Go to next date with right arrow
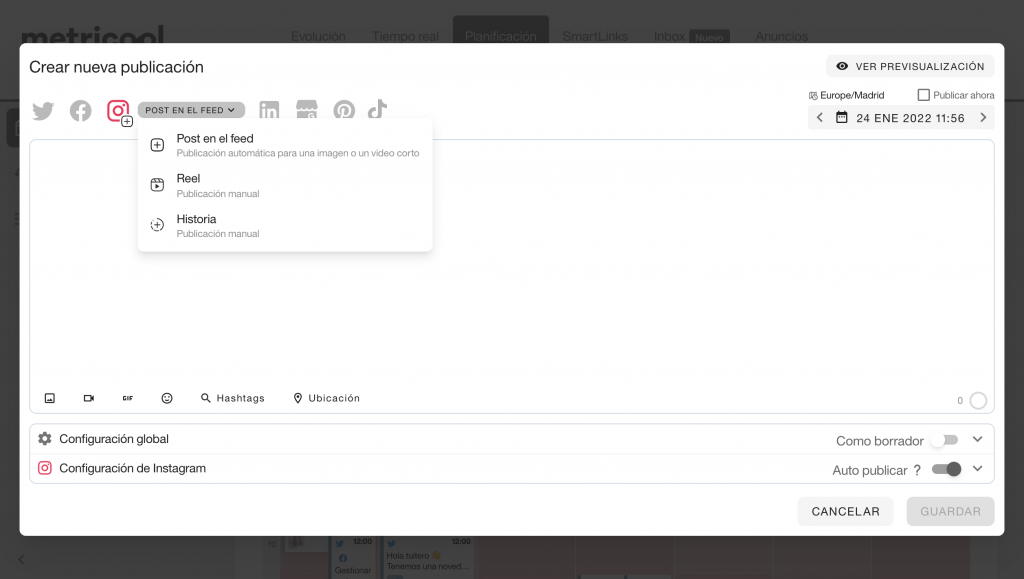The height and width of the screenshot is (579, 1024). click(983, 118)
